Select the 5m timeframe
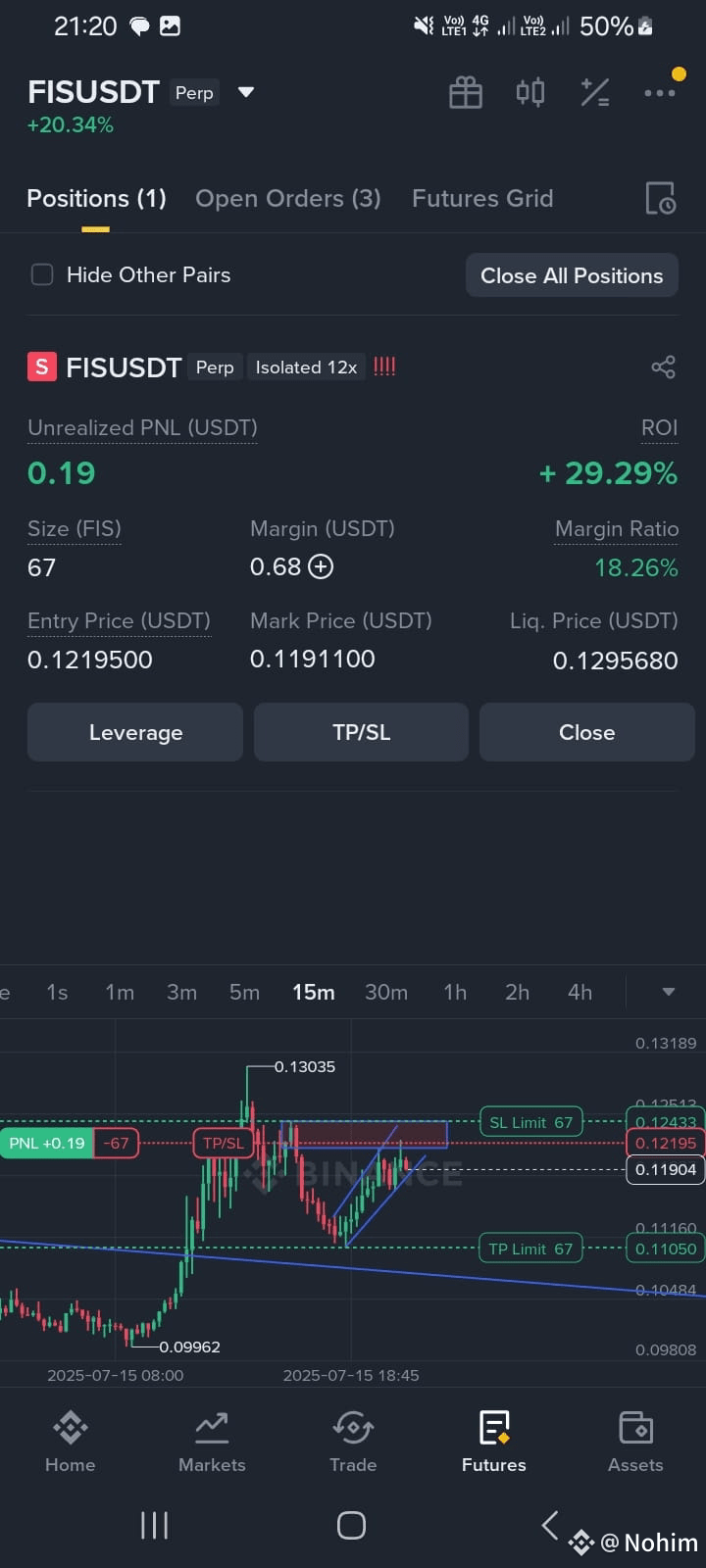The width and height of the screenshot is (706, 1568). point(244,992)
